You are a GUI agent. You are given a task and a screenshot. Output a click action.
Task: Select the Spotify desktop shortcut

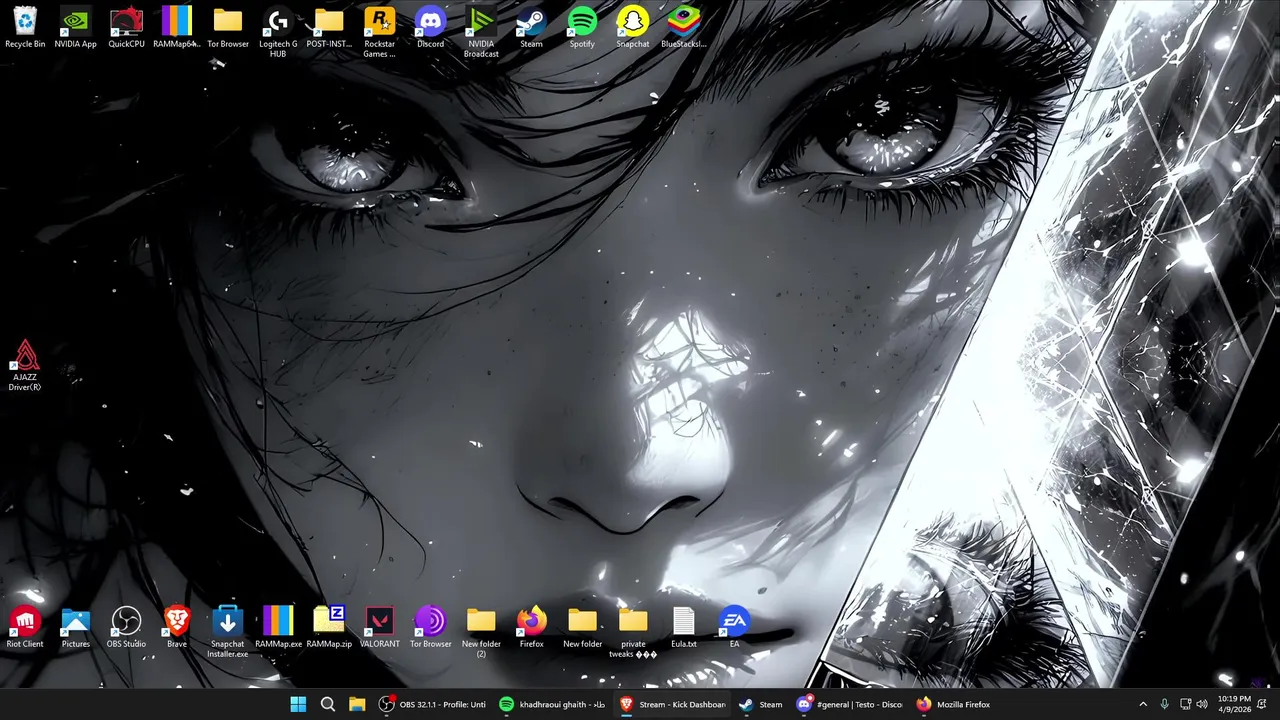tap(582, 28)
